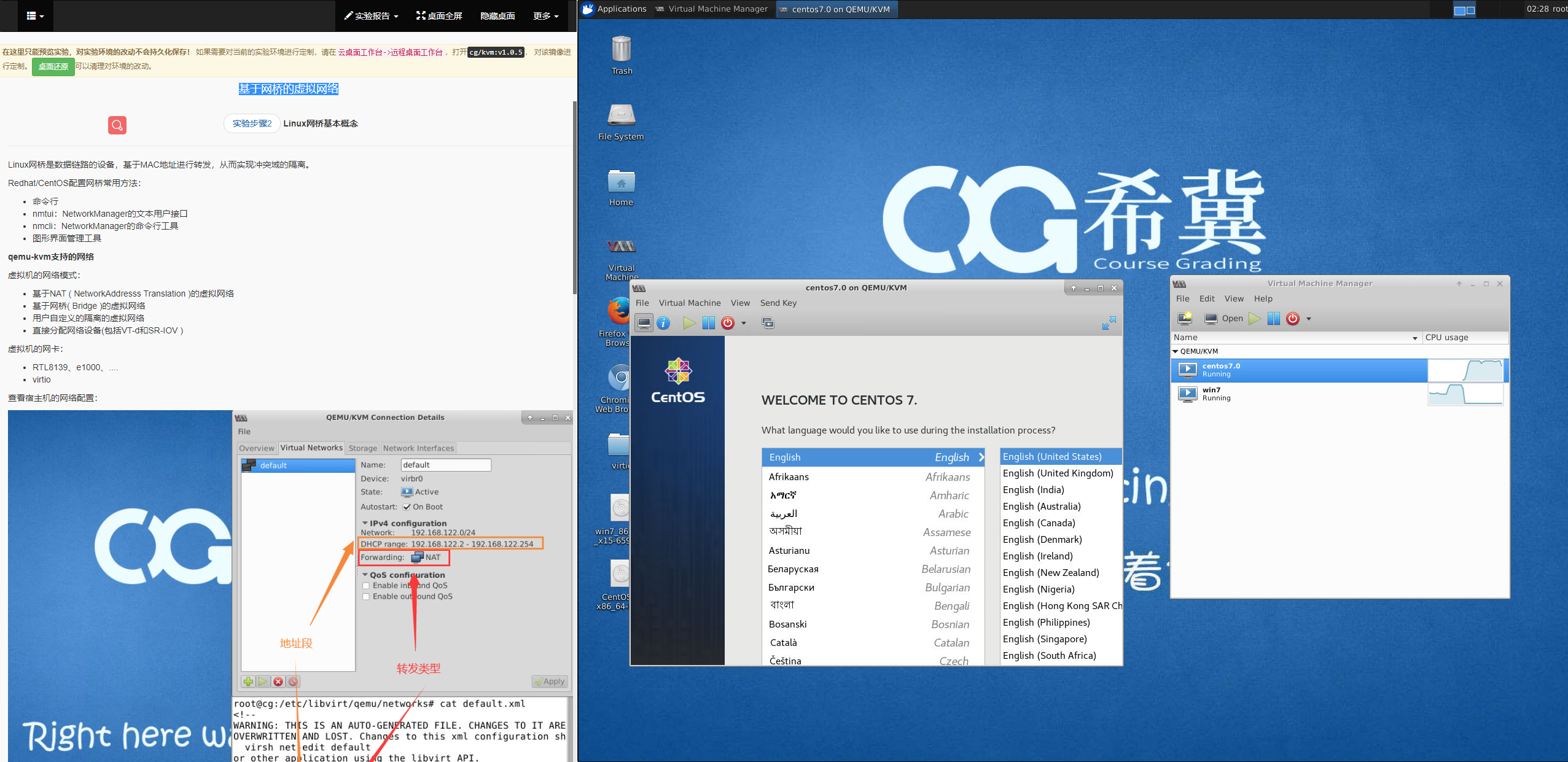
Task: Click the CPU usage column header
Action: pos(1465,338)
